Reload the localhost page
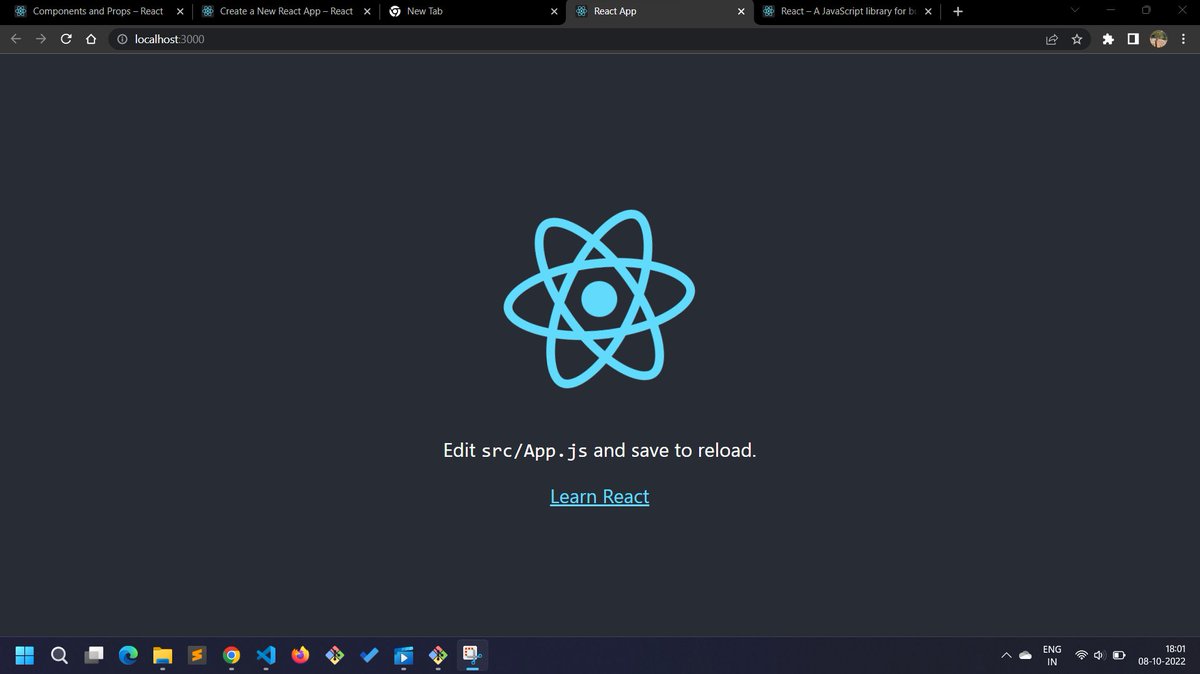The image size is (1200, 674). (66, 39)
